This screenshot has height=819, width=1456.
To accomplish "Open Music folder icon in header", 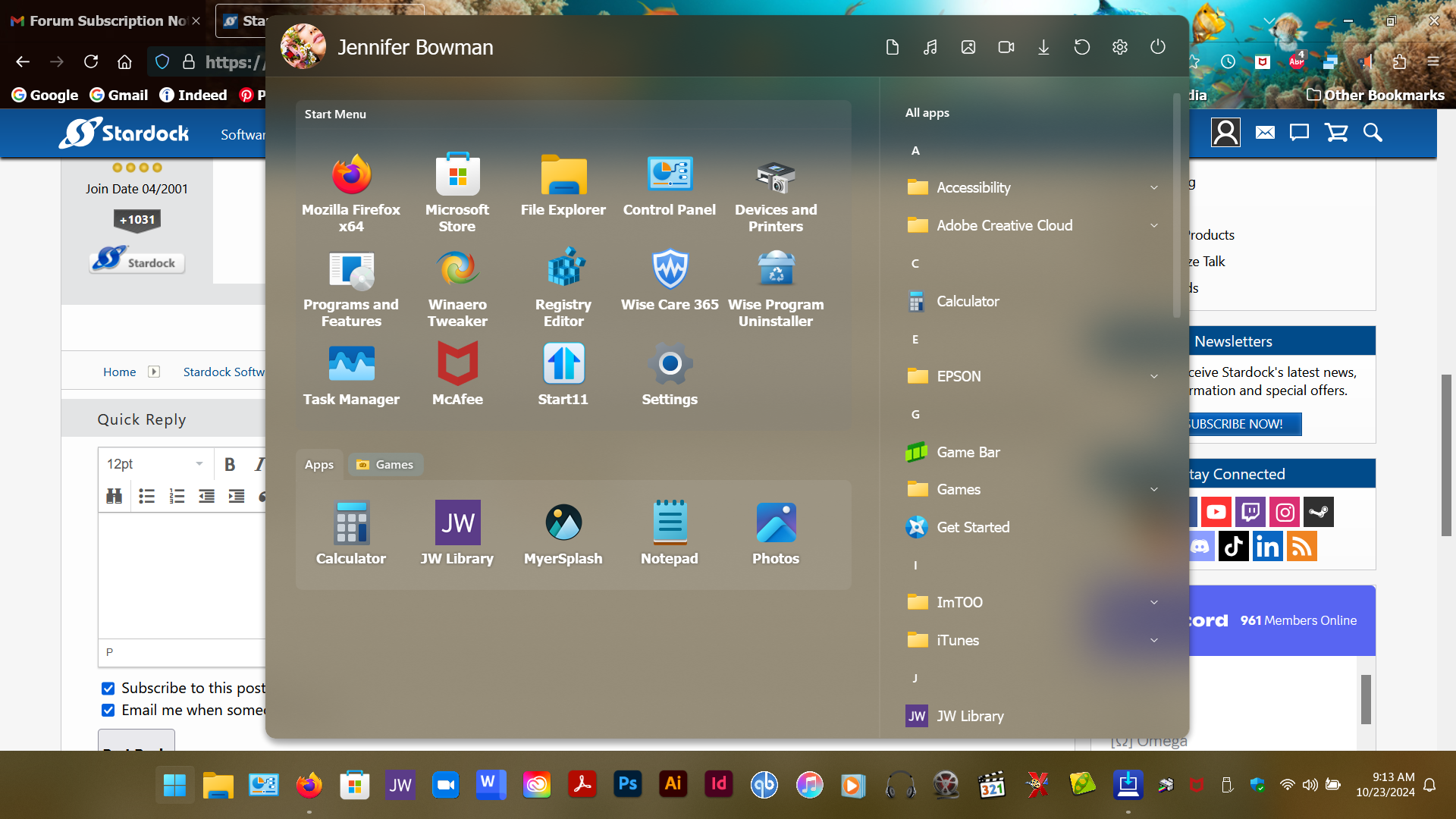I will [x=930, y=47].
